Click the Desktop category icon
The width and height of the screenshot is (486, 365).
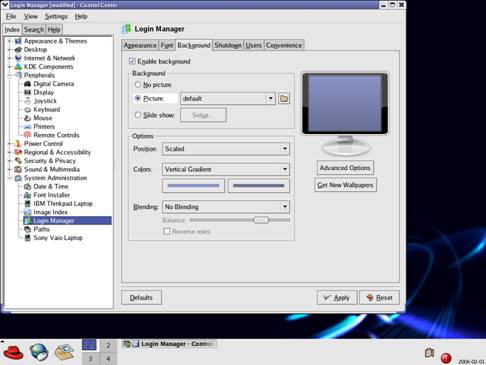18,50
